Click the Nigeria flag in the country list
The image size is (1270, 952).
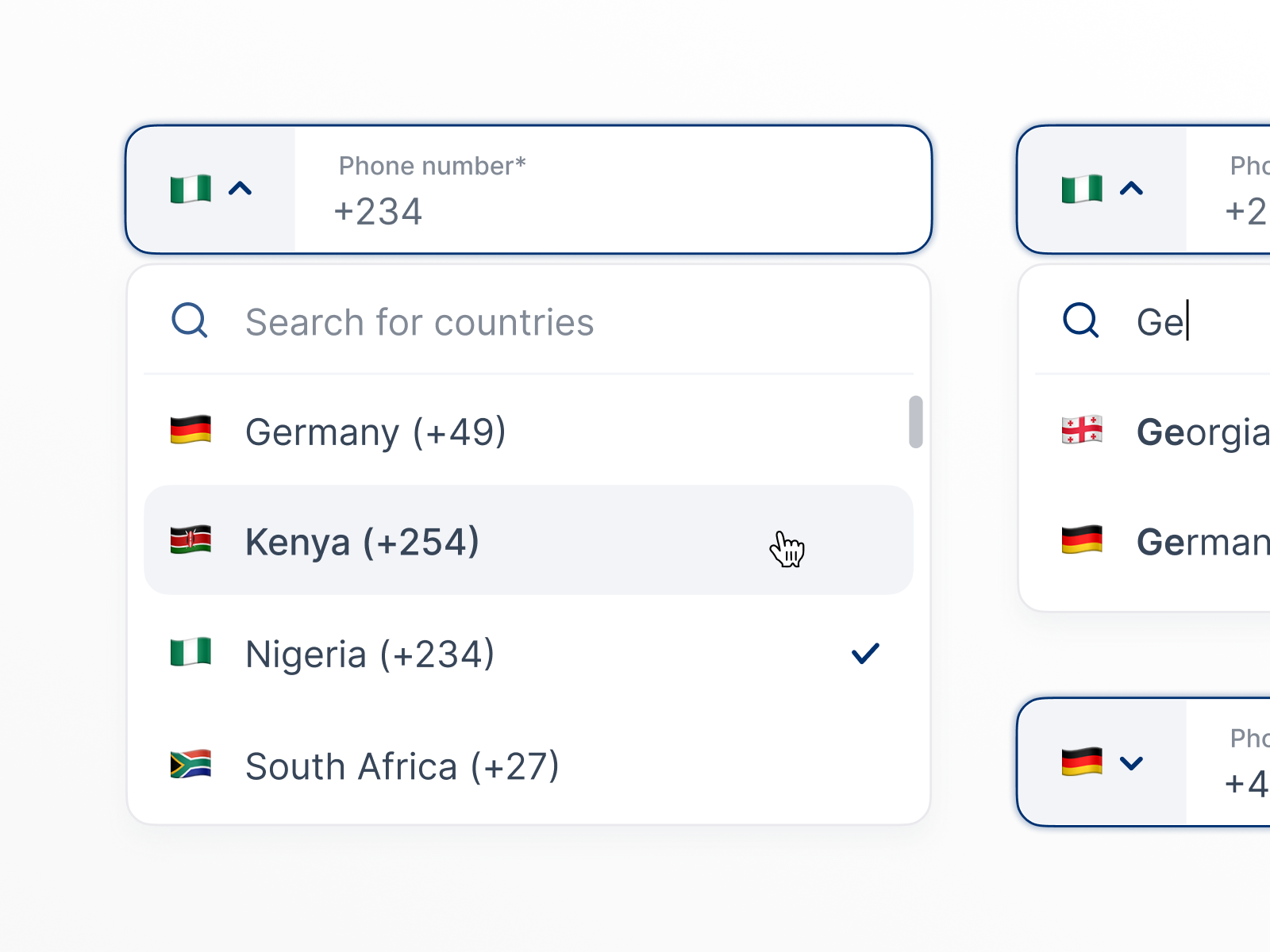[x=190, y=652]
